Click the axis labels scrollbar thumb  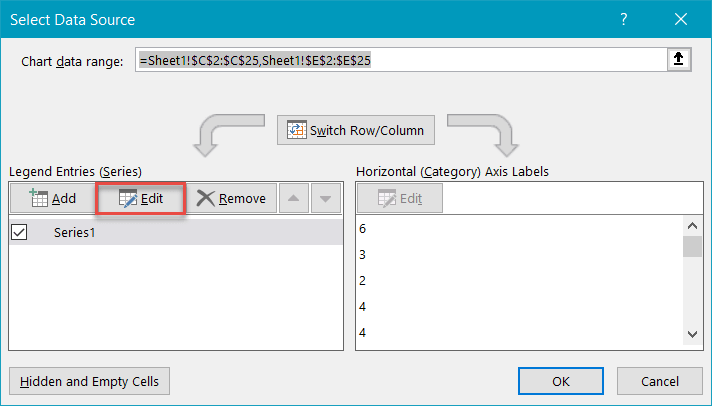[x=691, y=247]
